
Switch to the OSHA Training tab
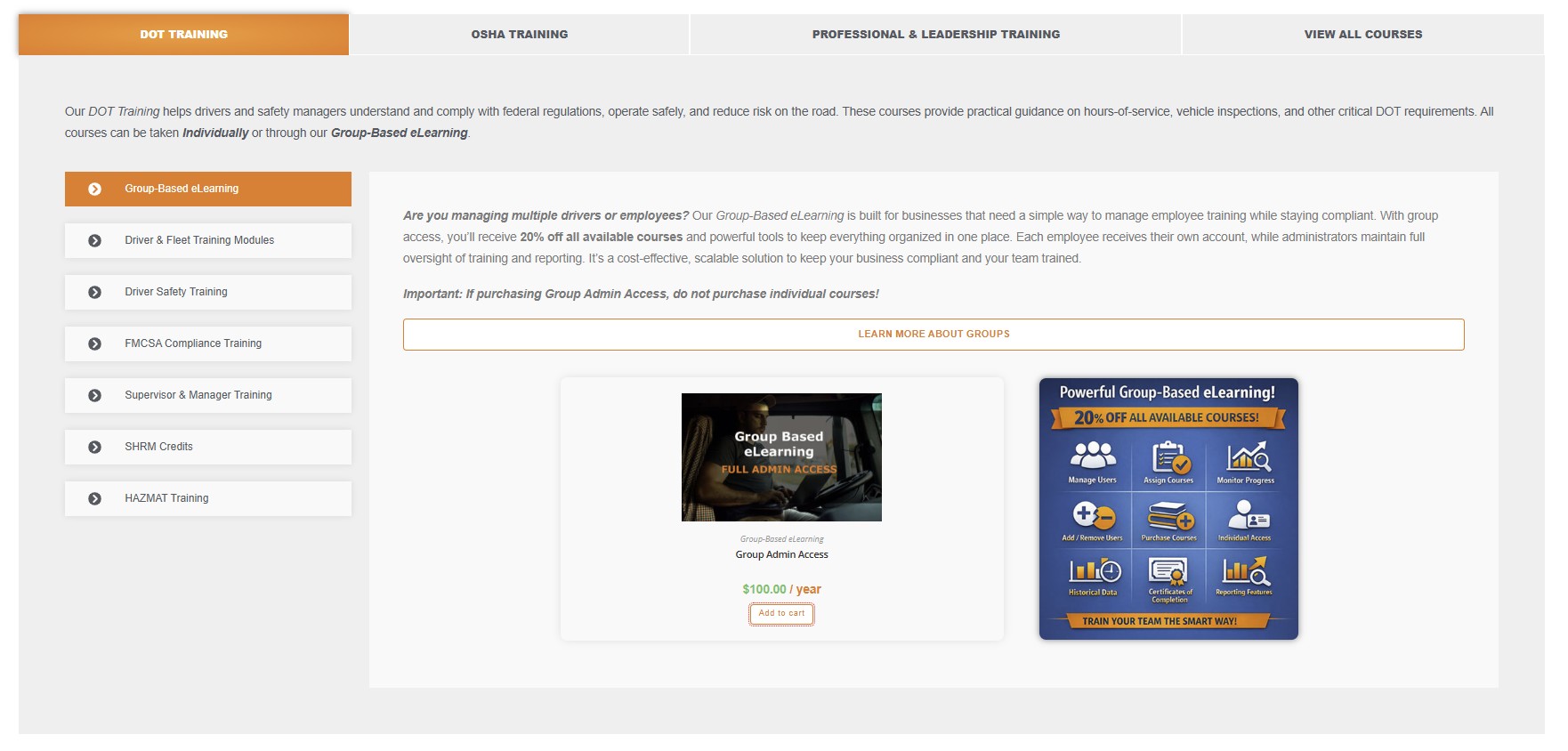tap(519, 35)
